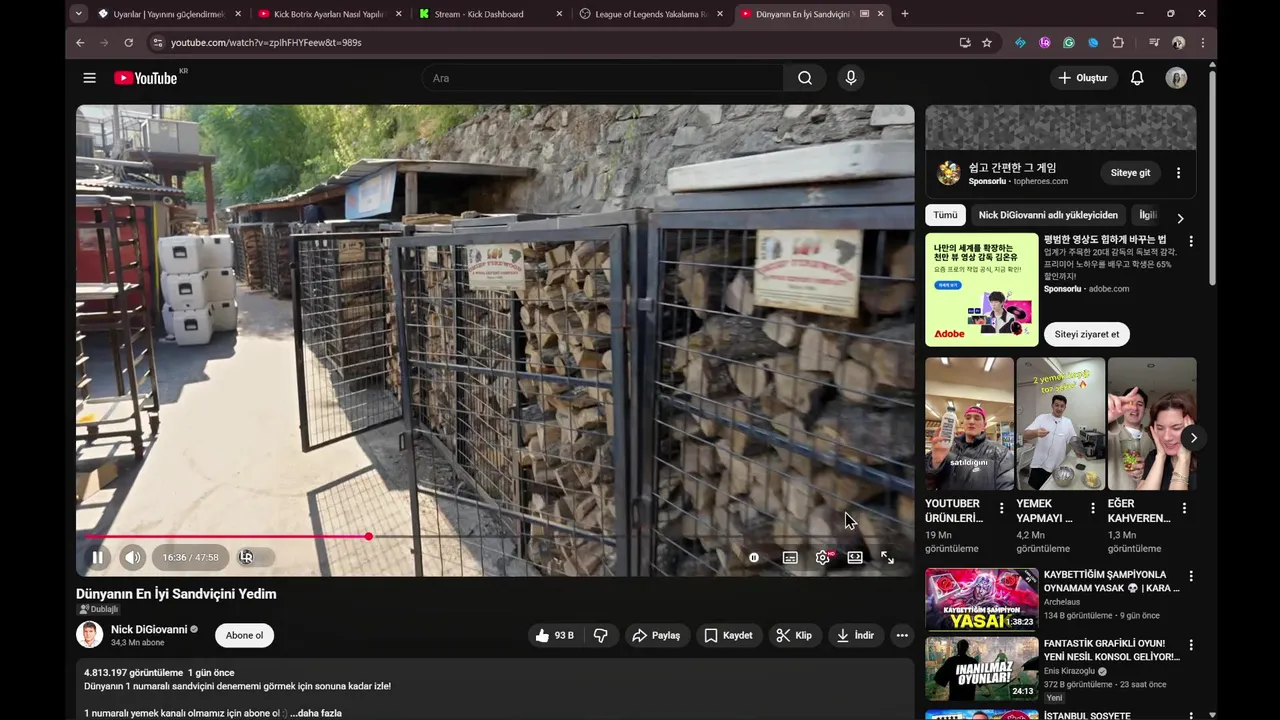Toggle subtitles in the player
The image size is (1280, 720).
tap(790, 557)
